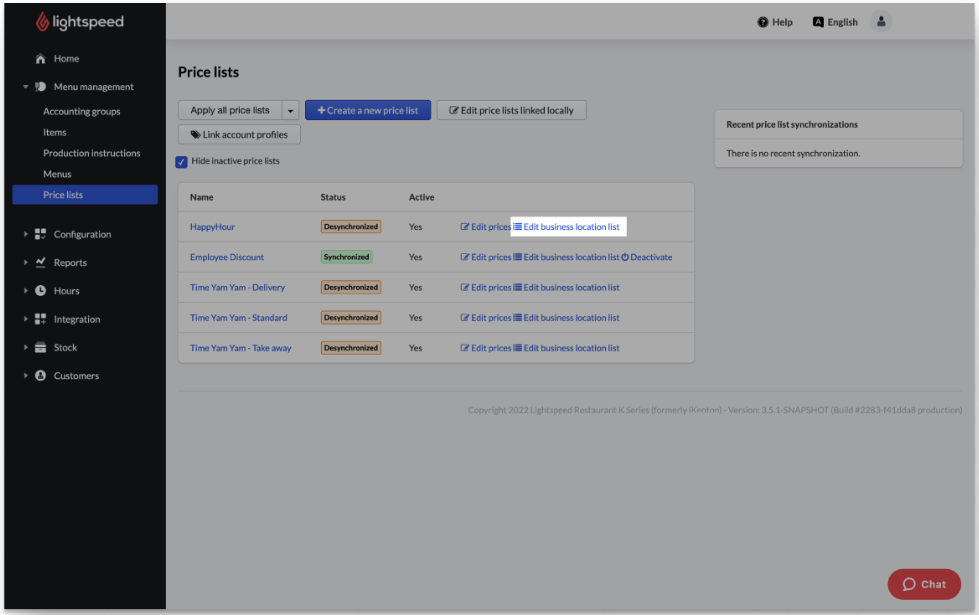This screenshot has height=615, width=979.
Task: Expand the Reports sidebar section
Action: click(26, 263)
